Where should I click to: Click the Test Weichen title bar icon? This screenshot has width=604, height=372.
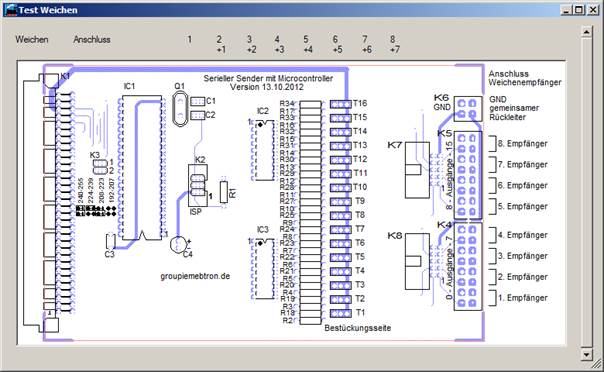point(11,10)
